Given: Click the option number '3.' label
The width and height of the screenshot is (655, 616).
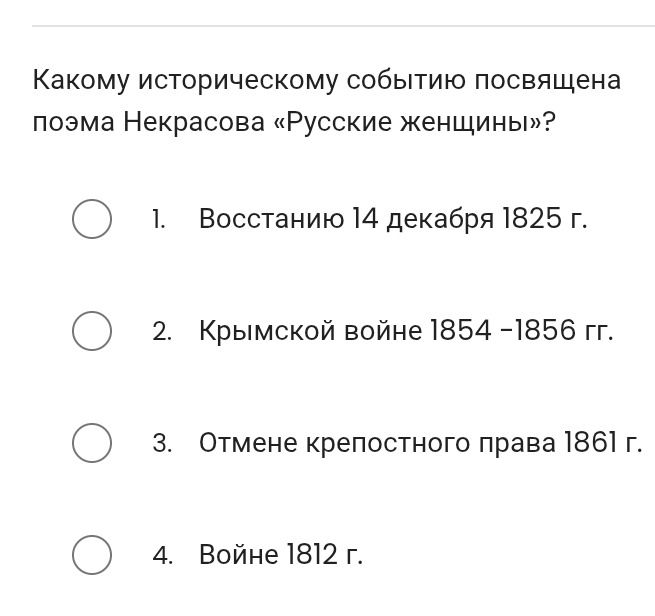Looking at the screenshot, I should pos(162,444).
